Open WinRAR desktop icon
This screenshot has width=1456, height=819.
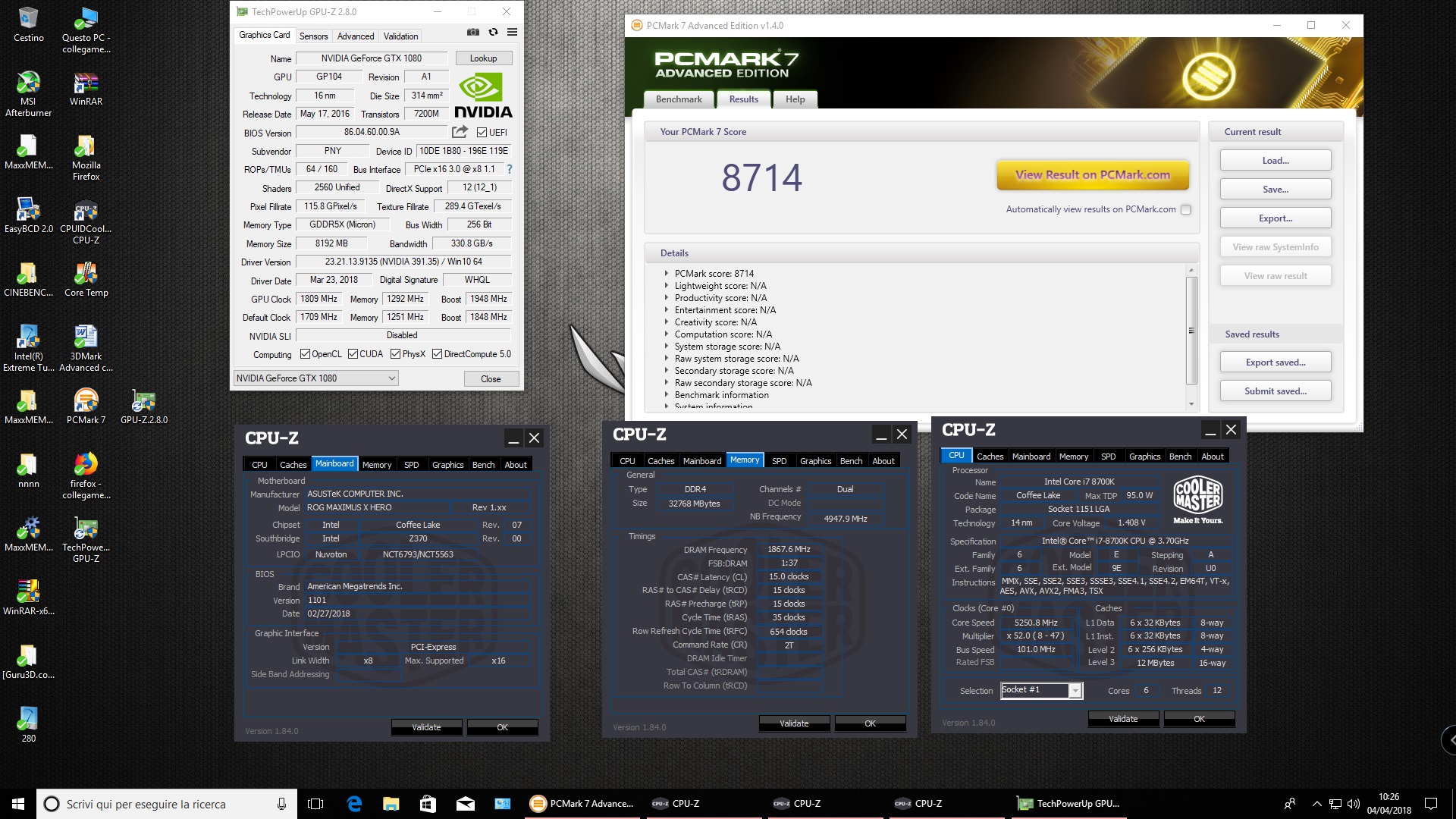(x=86, y=89)
